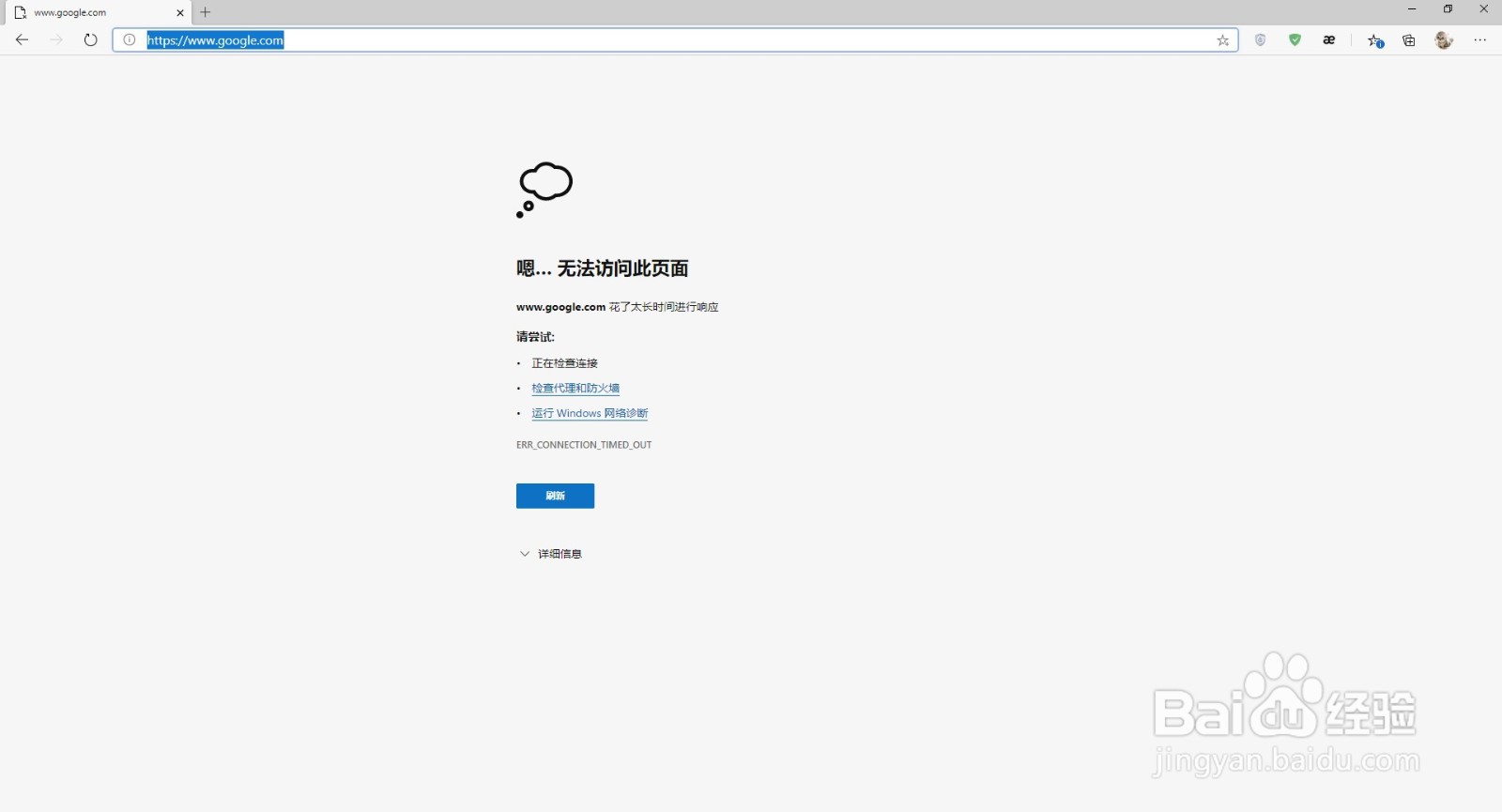Open 检查代理和防火墙 link
The image size is (1502, 812).
(575, 388)
